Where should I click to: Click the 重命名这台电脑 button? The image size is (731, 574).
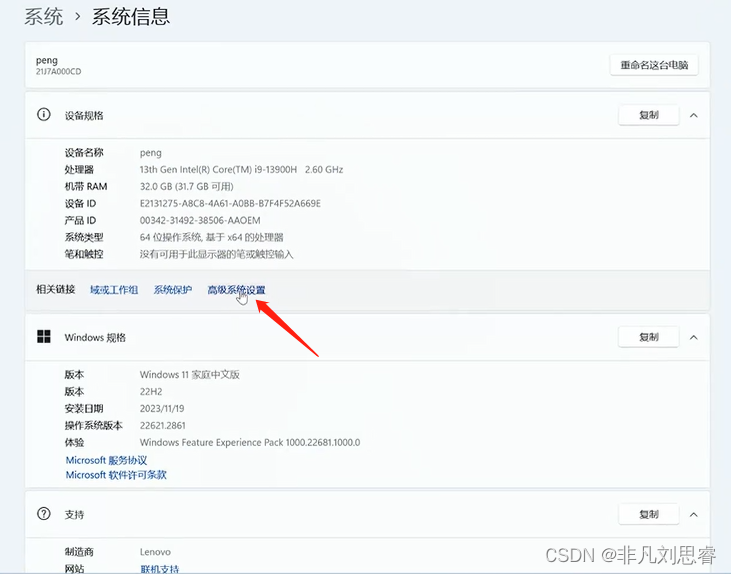[x=654, y=65]
